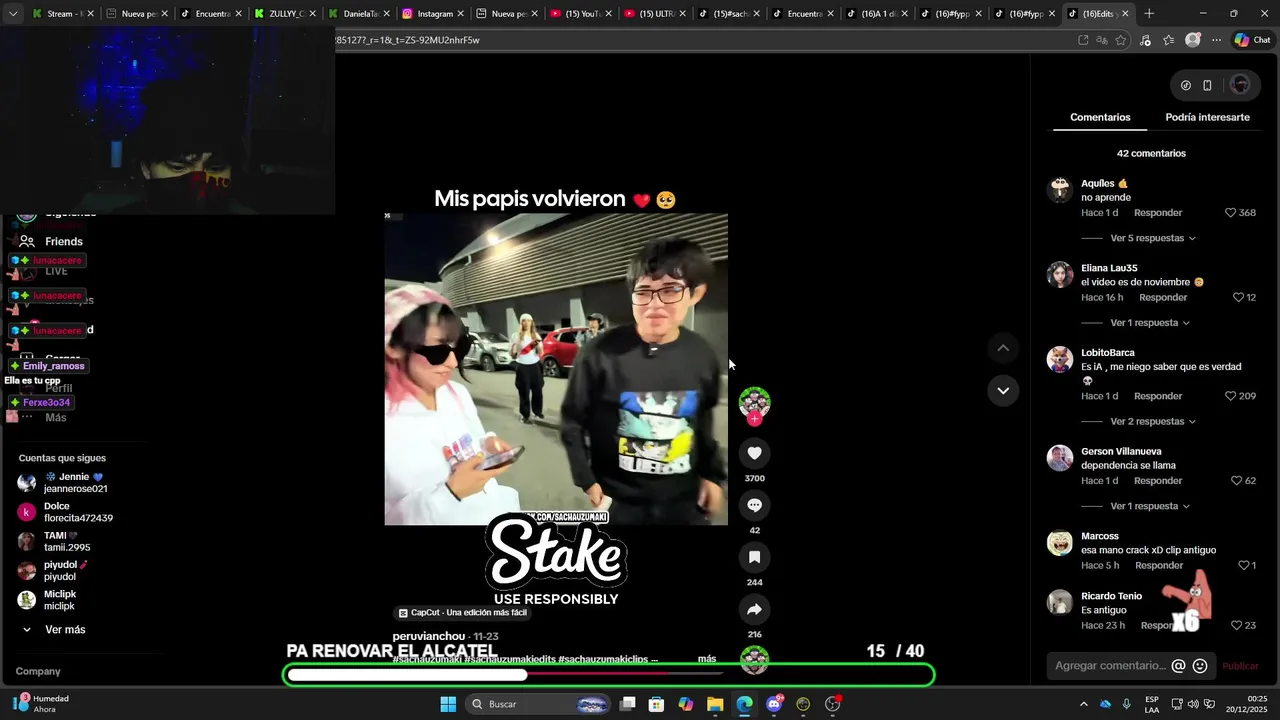
Task: Like the video with the heart icon
Action: (754, 453)
